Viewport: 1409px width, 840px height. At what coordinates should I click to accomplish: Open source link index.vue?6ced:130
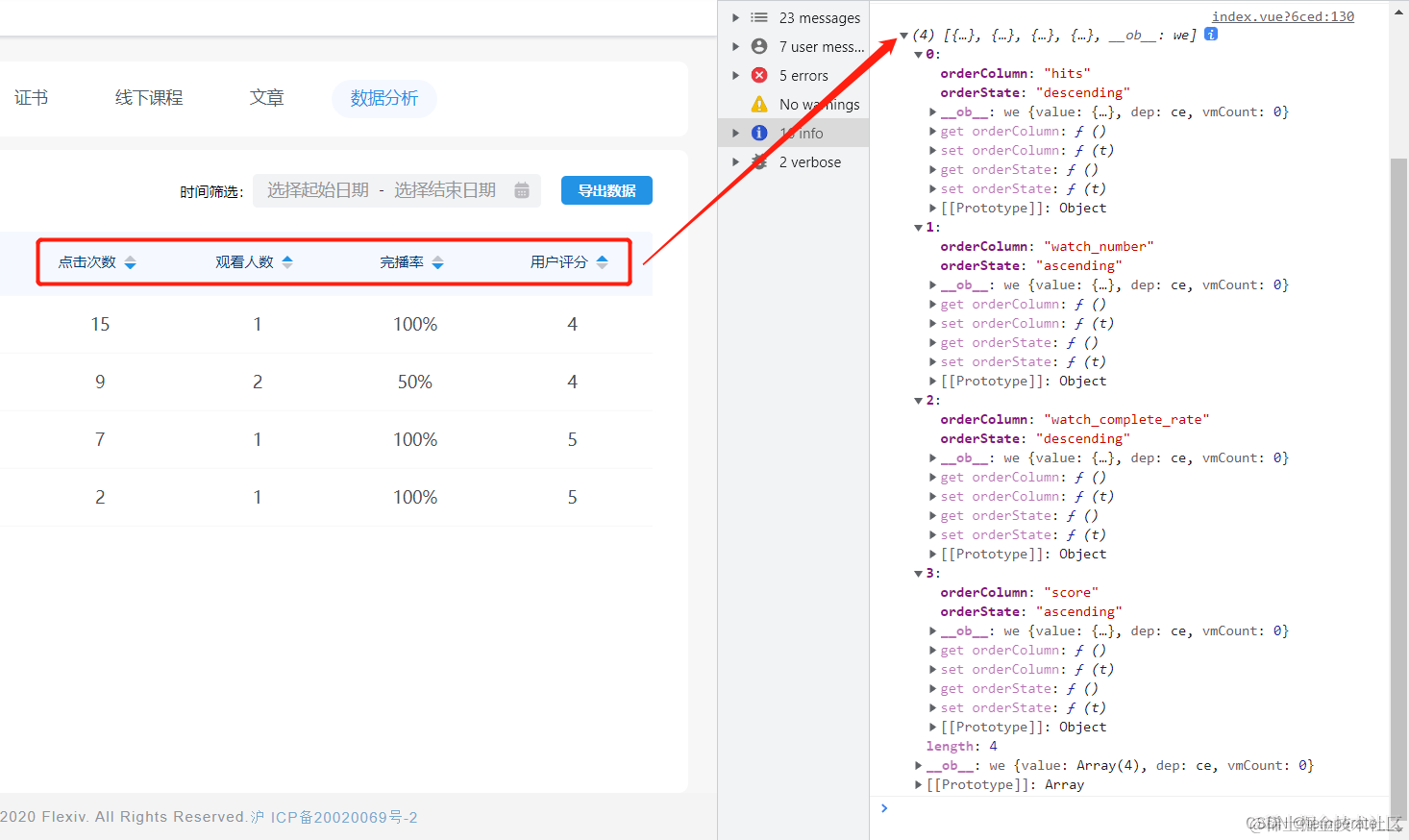pos(1283,16)
